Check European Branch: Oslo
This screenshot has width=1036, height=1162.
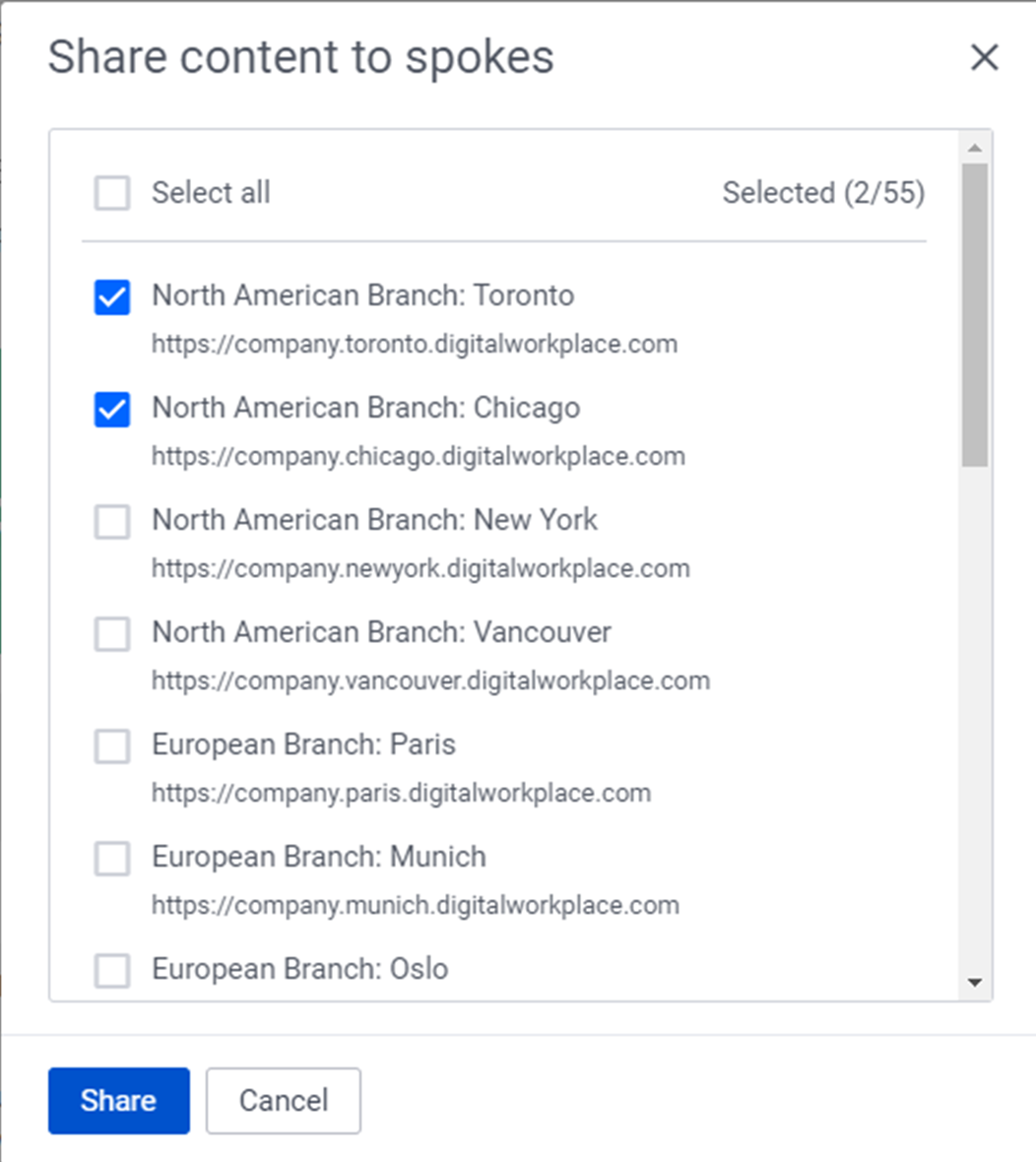[x=111, y=970]
